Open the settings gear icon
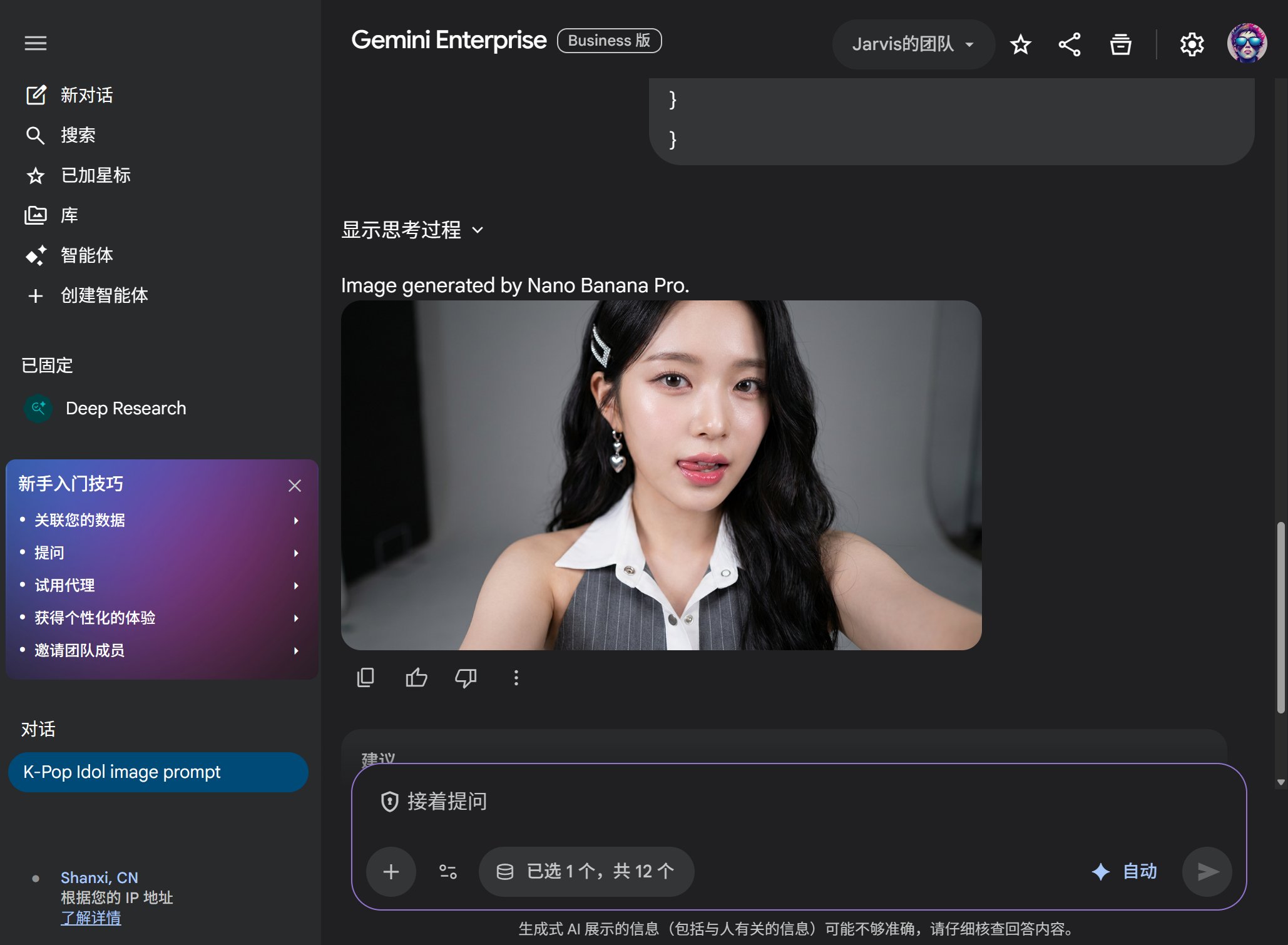This screenshot has width=1288, height=945. coord(1192,44)
